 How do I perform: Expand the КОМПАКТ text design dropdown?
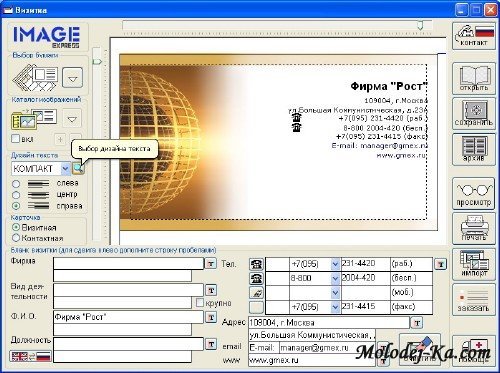(x=65, y=169)
